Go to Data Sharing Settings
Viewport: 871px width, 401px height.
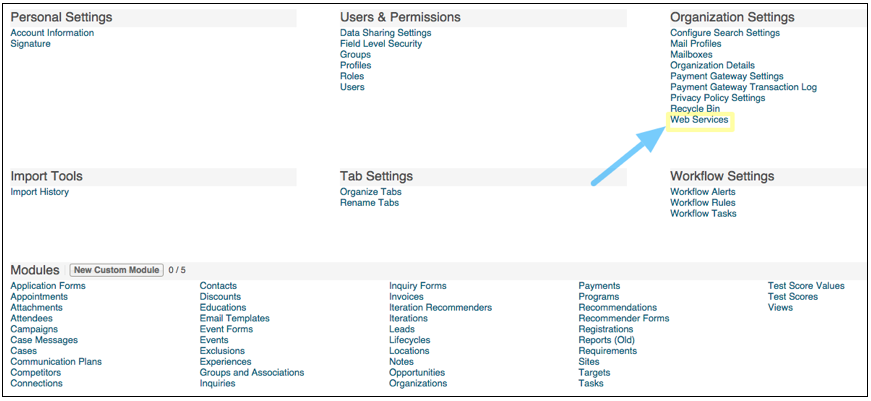[x=385, y=33]
